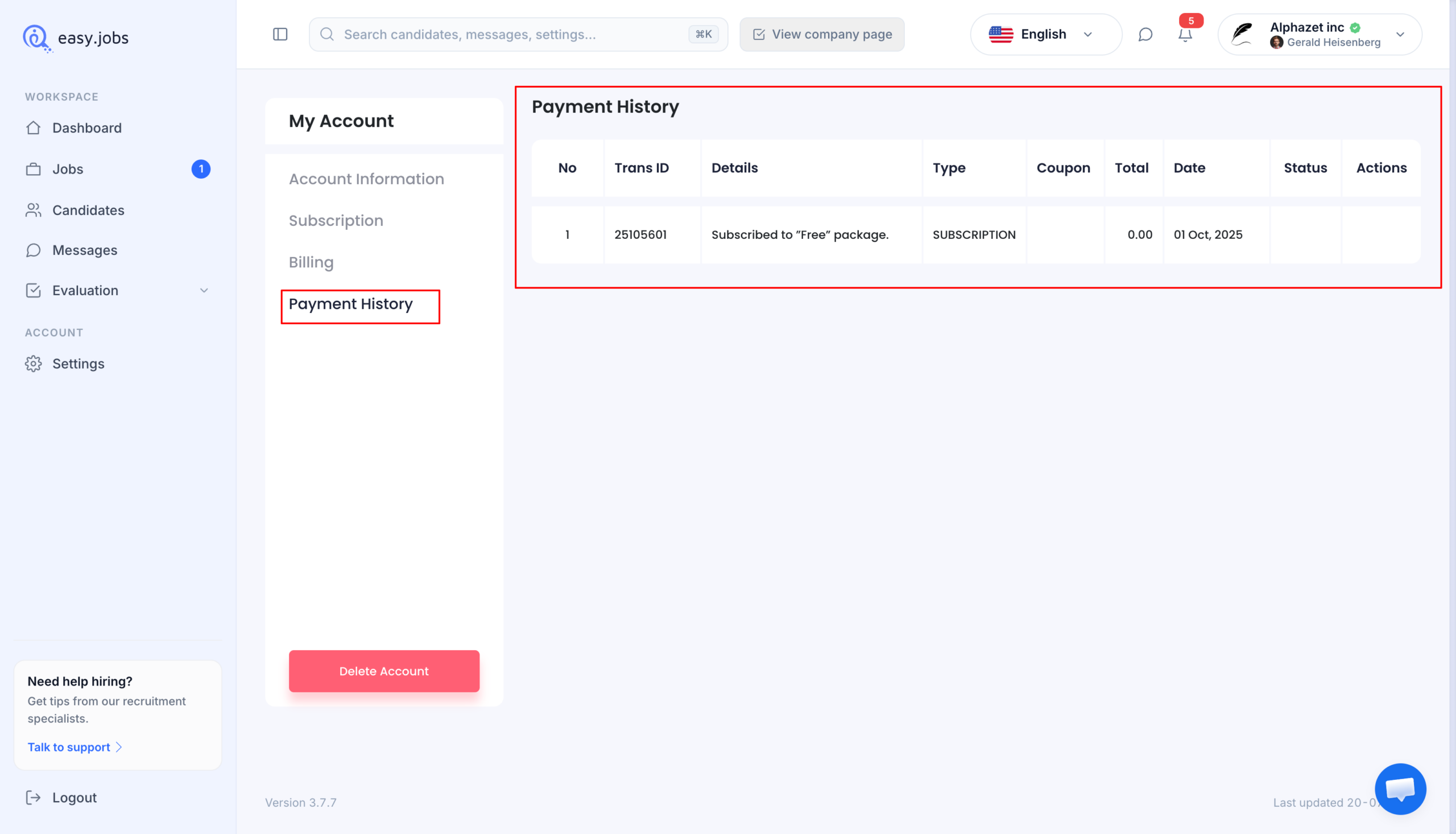
Task: Select the Subscription tab
Action: tap(336, 221)
